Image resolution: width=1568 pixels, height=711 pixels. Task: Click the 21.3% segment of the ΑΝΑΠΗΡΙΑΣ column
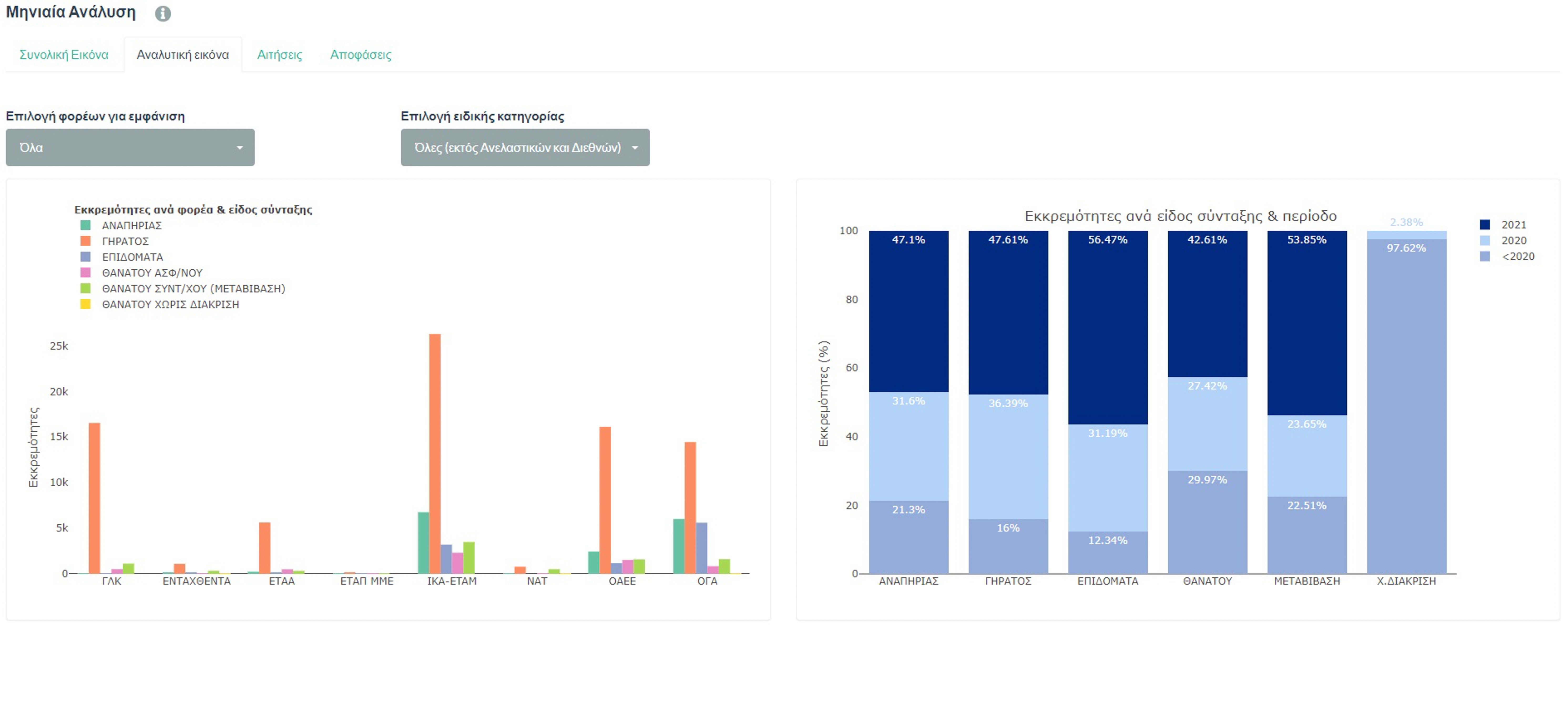[x=908, y=537]
